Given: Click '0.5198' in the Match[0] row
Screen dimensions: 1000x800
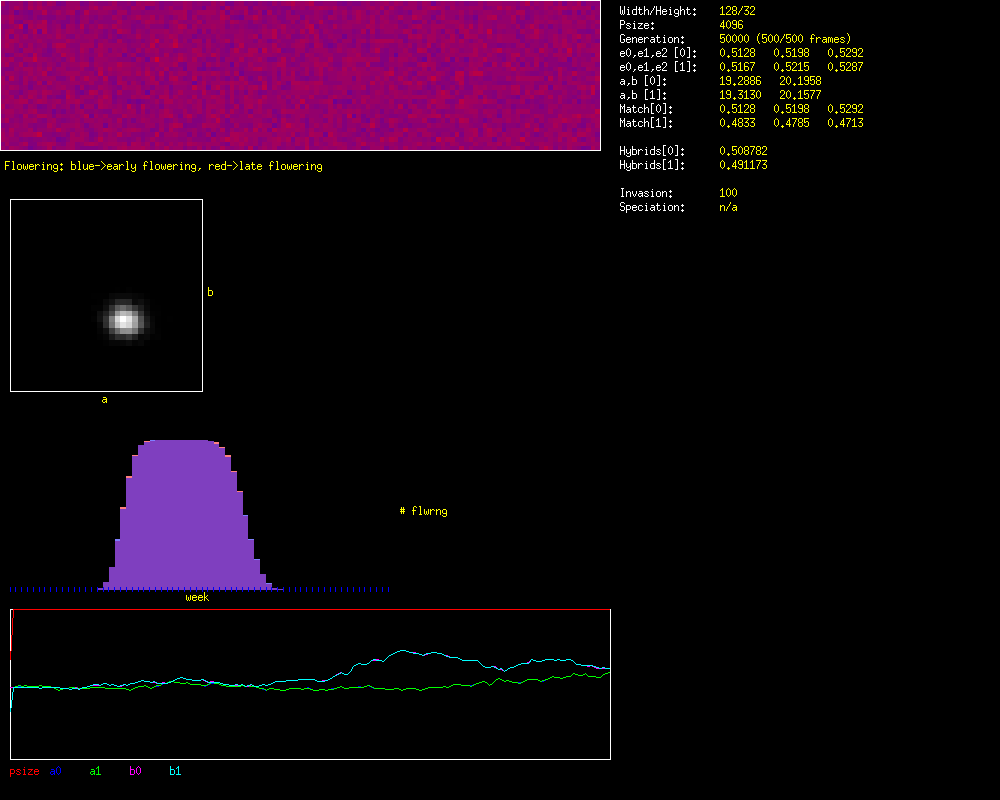Looking at the screenshot, I should click(x=791, y=110).
